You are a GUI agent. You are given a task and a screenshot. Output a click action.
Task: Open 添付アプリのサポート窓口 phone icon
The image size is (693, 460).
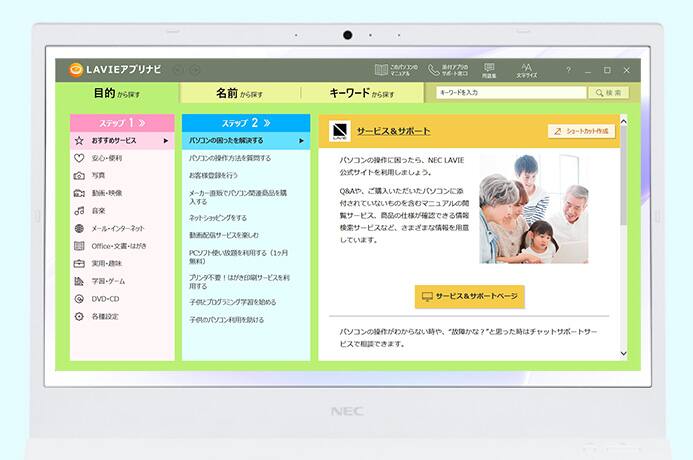pos(434,70)
